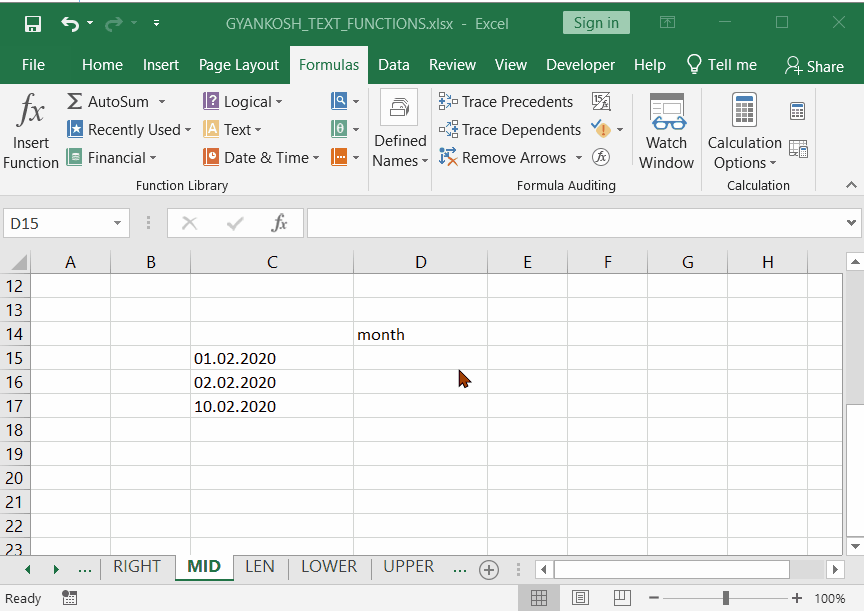864x611 pixels.
Task: Open Financial functions dropdown
Action: (112, 158)
